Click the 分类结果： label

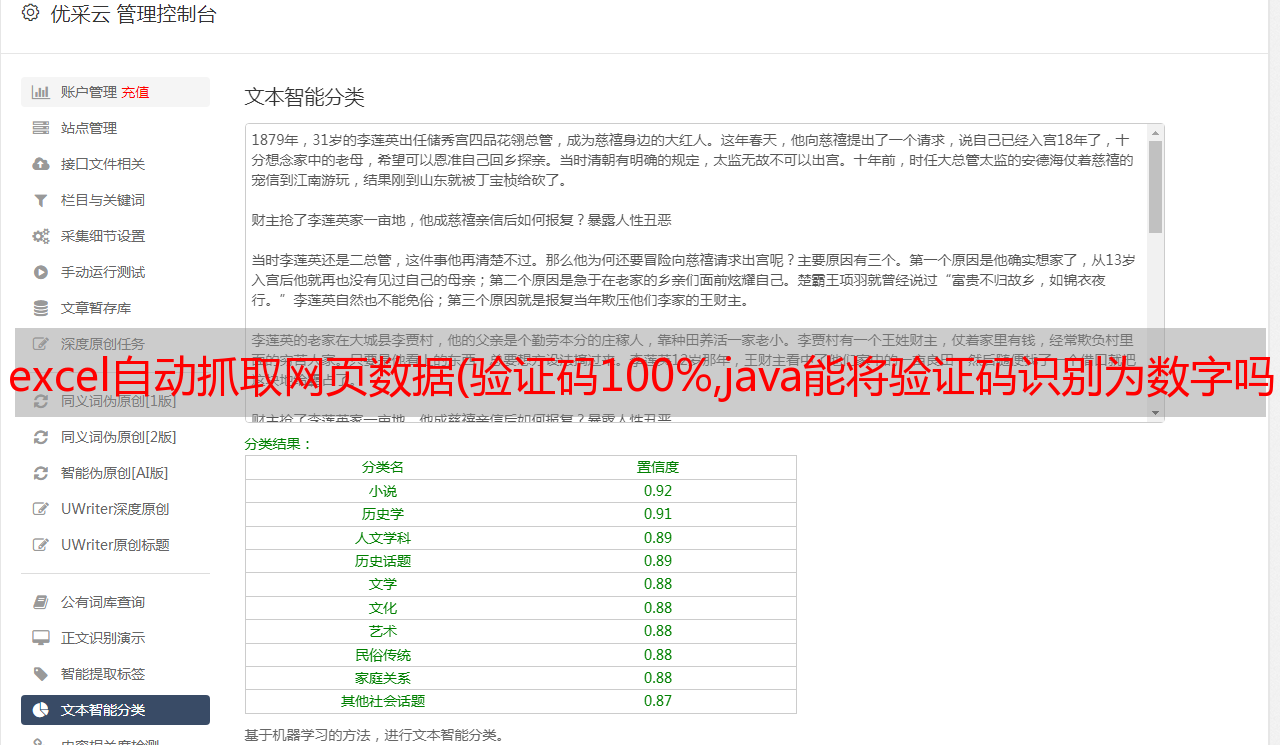279,444
